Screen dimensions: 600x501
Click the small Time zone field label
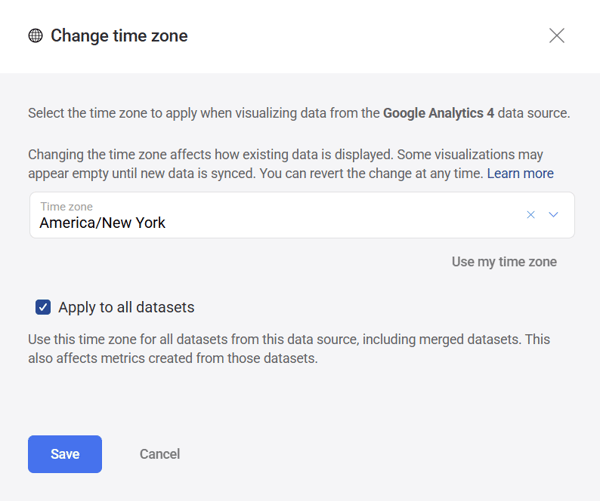pyautogui.click(x=66, y=206)
